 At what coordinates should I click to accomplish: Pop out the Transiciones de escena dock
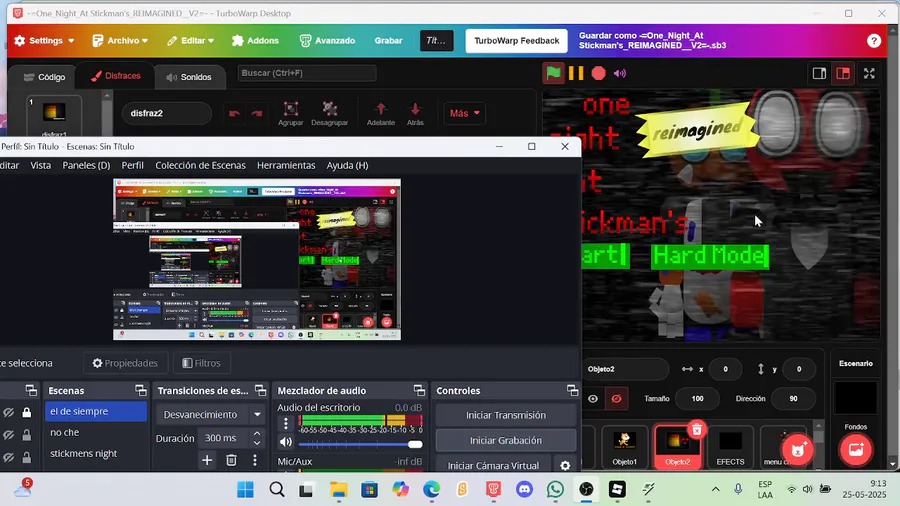(x=261, y=390)
